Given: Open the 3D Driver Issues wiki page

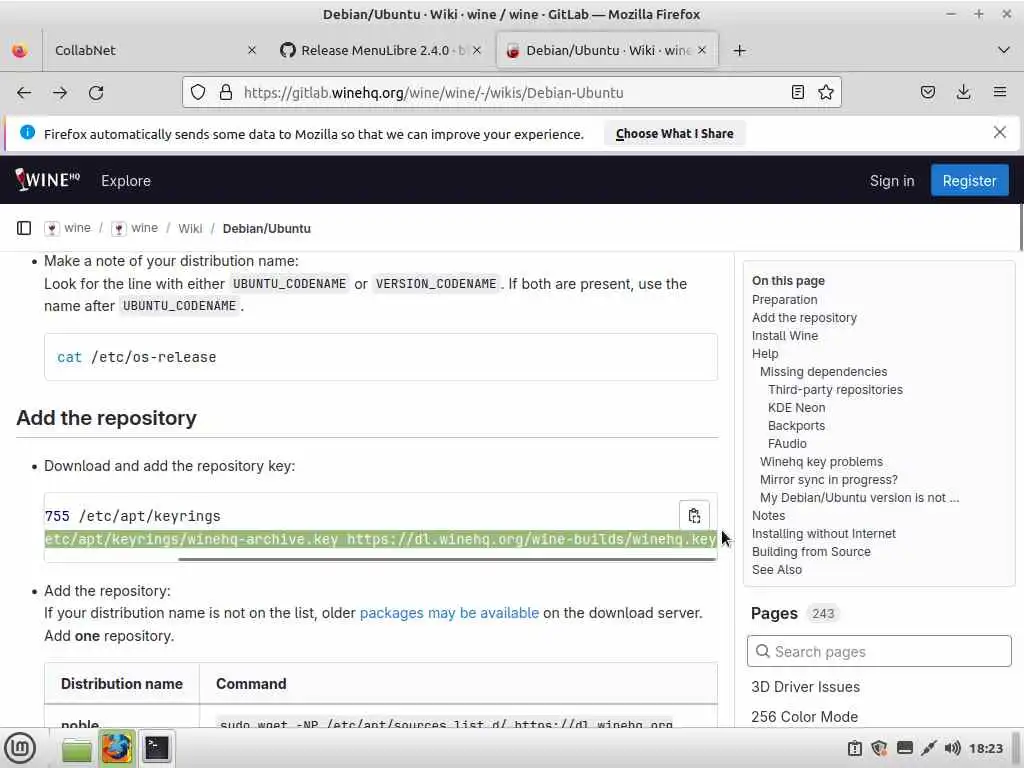Looking at the screenshot, I should [x=805, y=687].
